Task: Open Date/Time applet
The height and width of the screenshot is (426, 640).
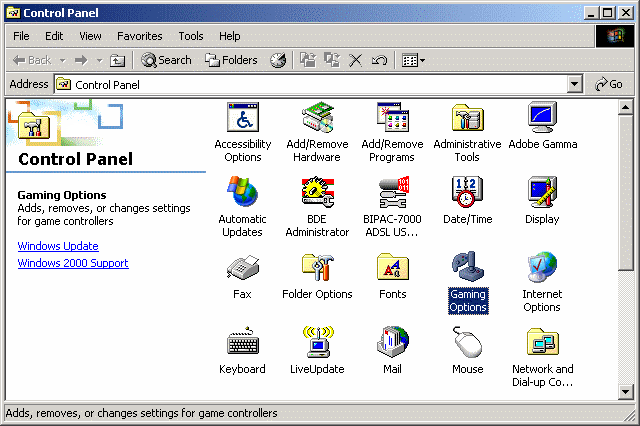Action: (467, 191)
